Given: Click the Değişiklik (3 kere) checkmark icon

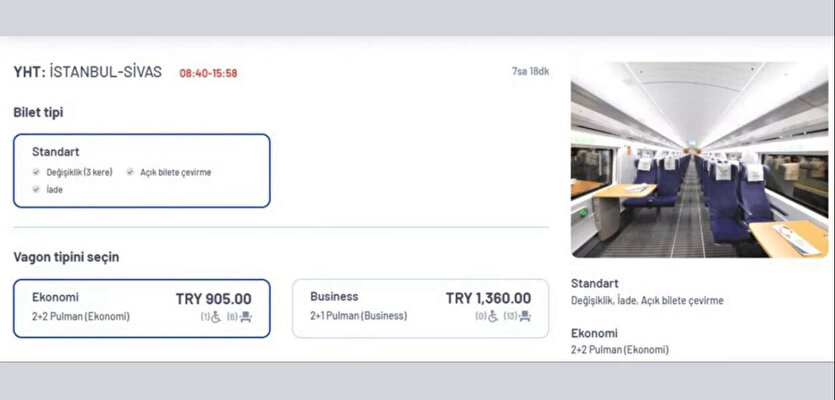Looking at the screenshot, I should (x=36, y=172).
